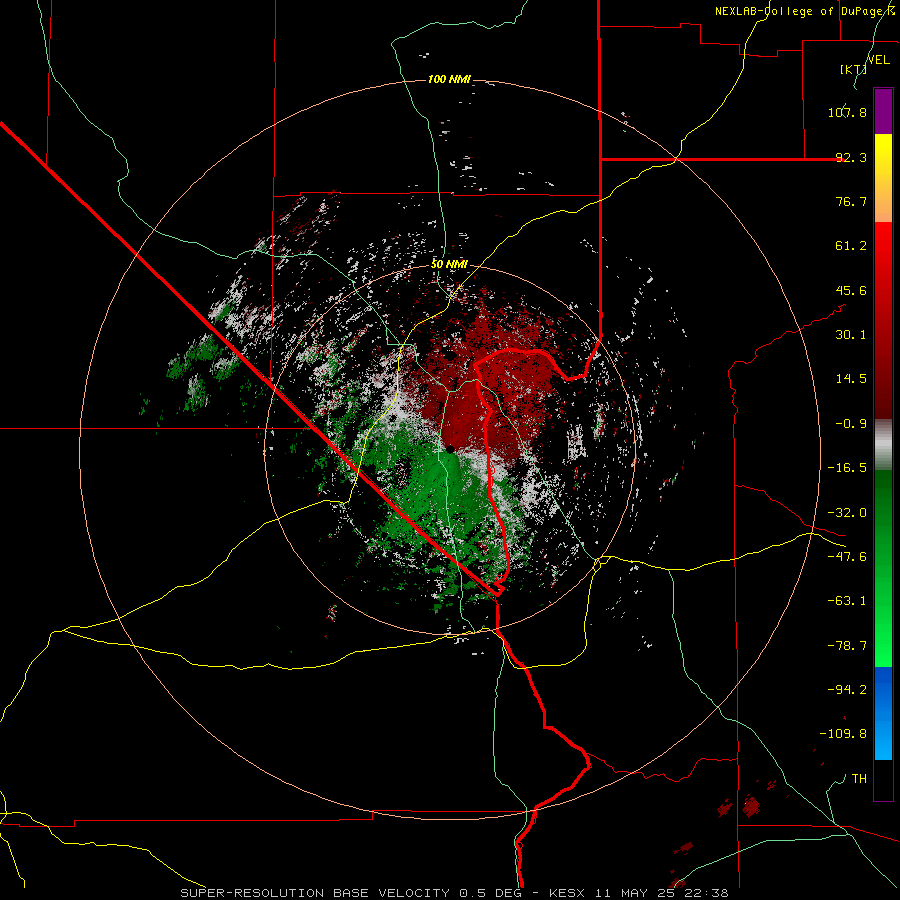Select the gray segment near -0.9
The width and height of the screenshot is (900, 900).
[x=883, y=444]
